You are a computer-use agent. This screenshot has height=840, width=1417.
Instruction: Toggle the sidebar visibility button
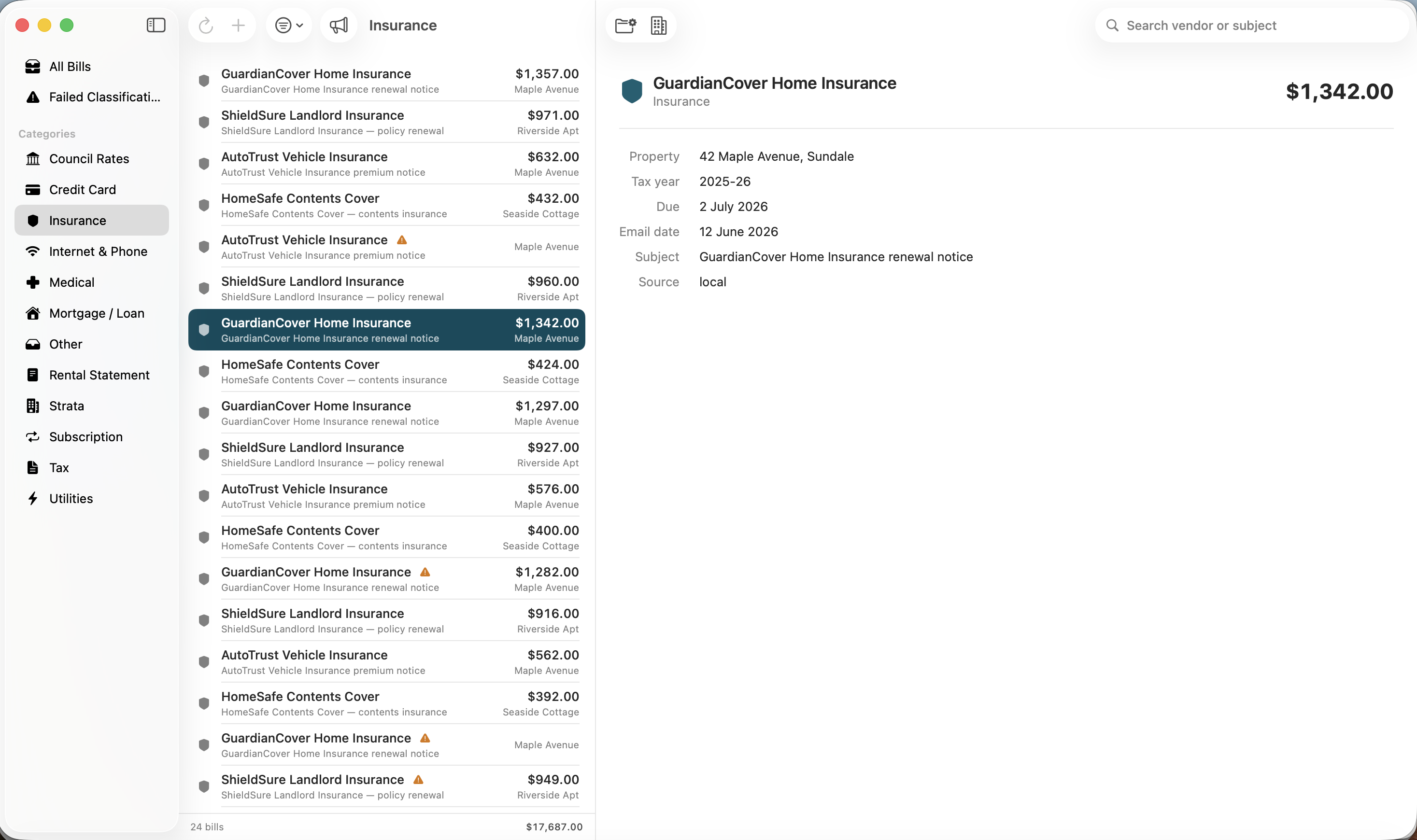tap(156, 26)
